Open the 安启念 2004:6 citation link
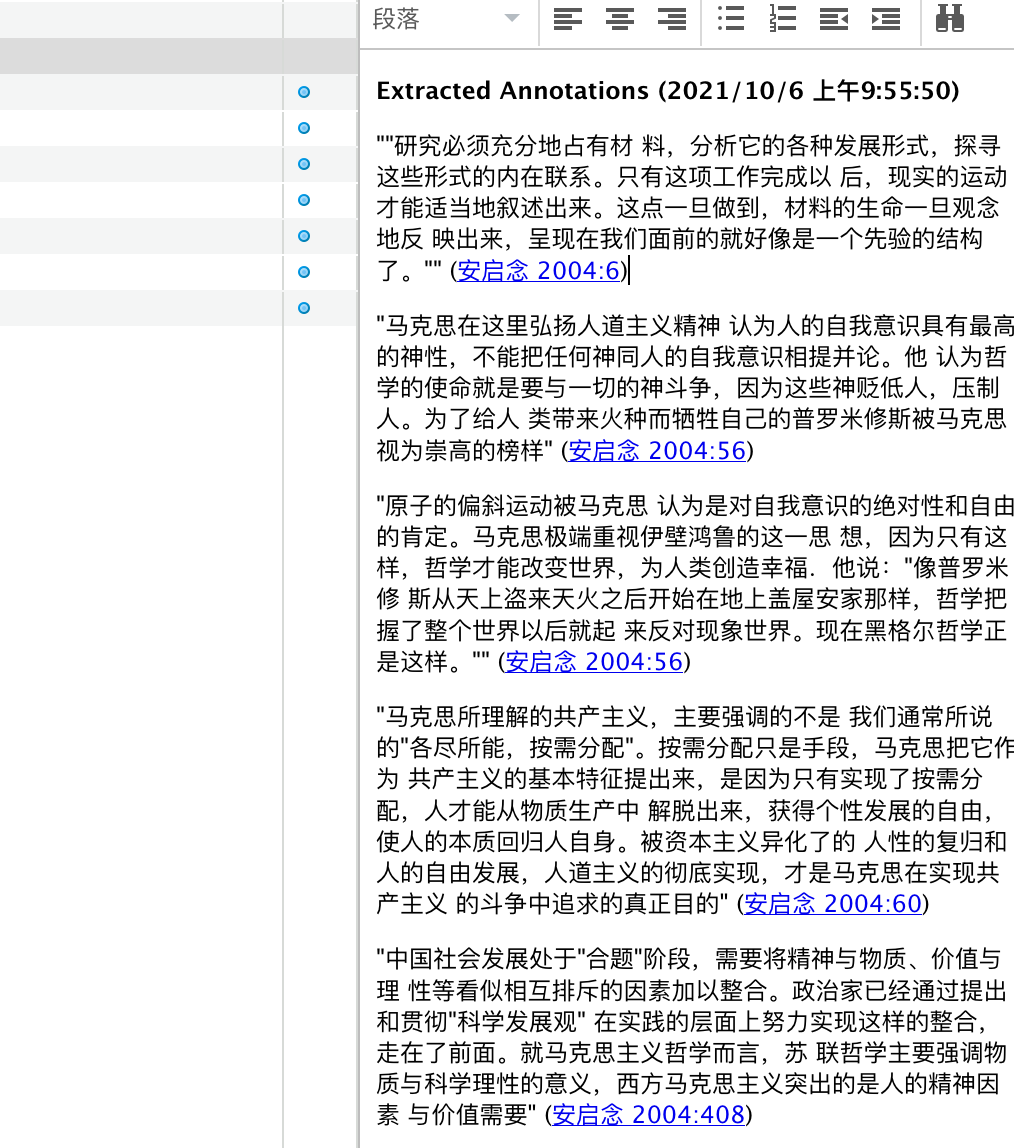Viewport: 1014px width, 1148px height. click(537, 271)
